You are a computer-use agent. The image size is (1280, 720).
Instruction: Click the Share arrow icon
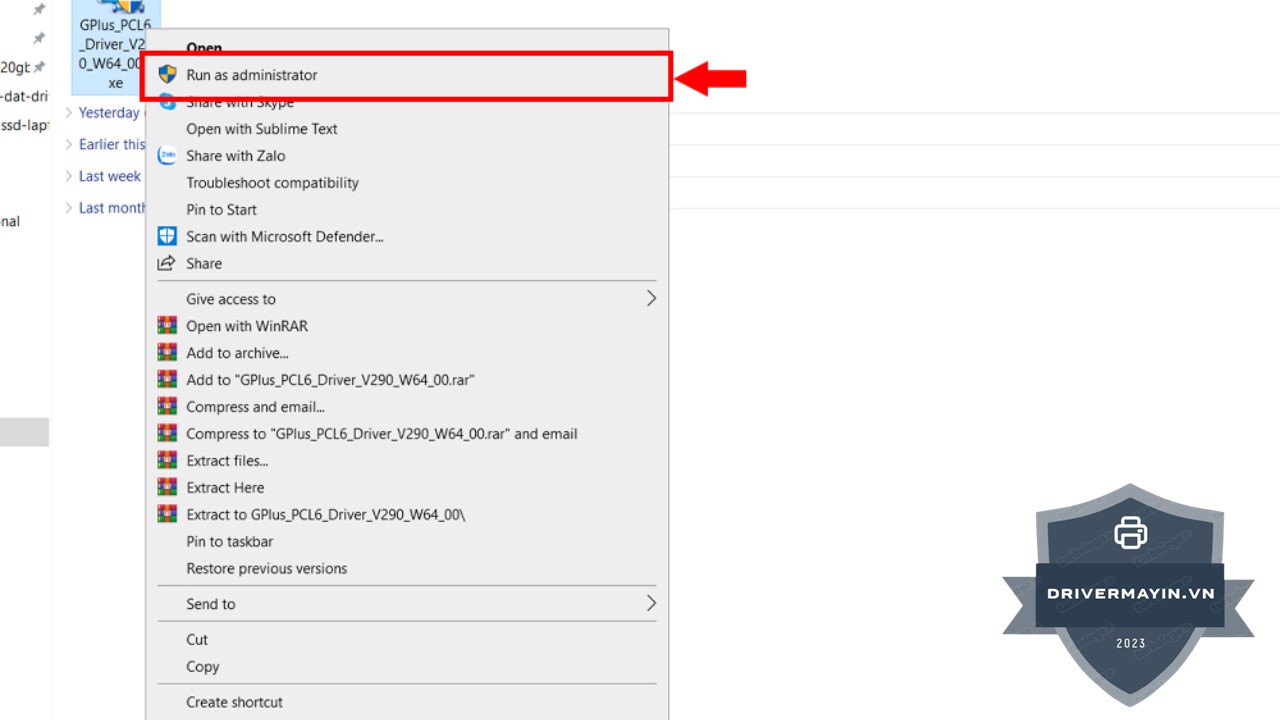click(167, 264)
